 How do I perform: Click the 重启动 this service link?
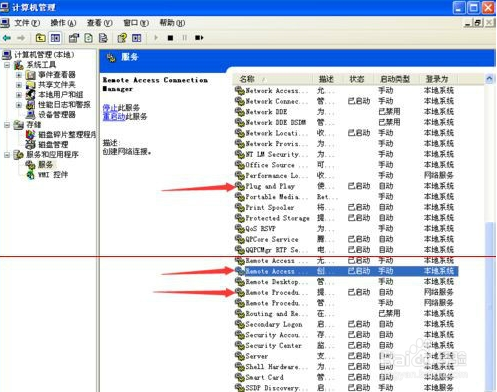(114, 116)
